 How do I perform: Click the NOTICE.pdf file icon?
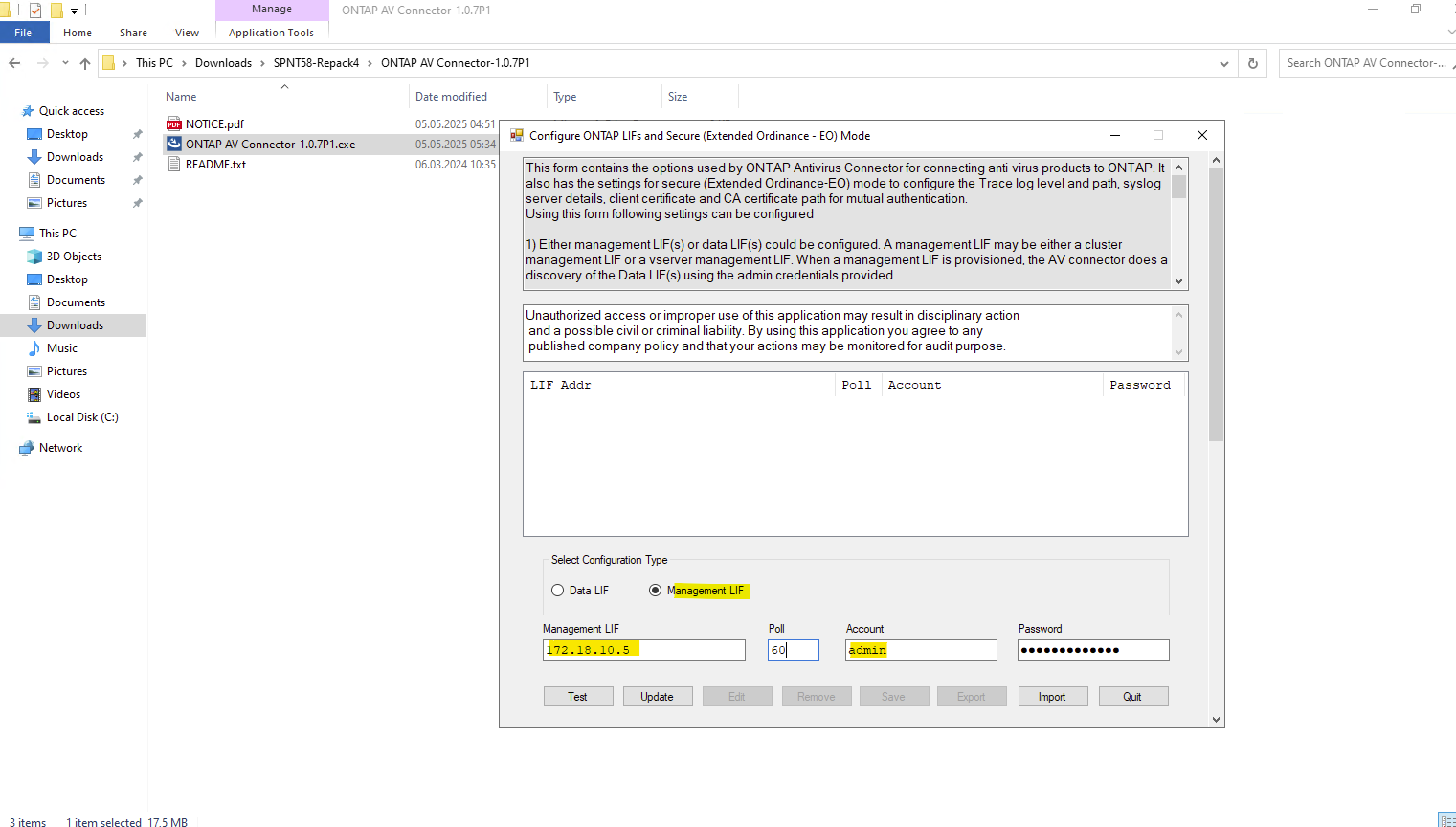(174, 124)
